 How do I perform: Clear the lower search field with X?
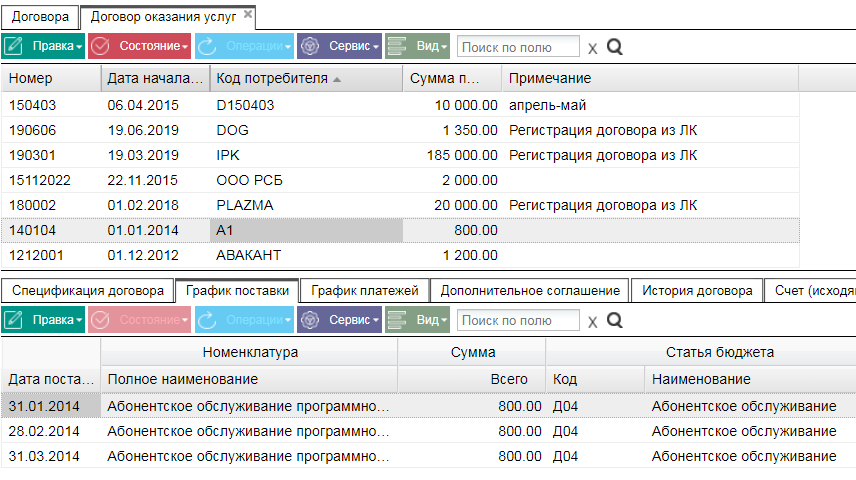pyautogui.click(x=592, y=322)
